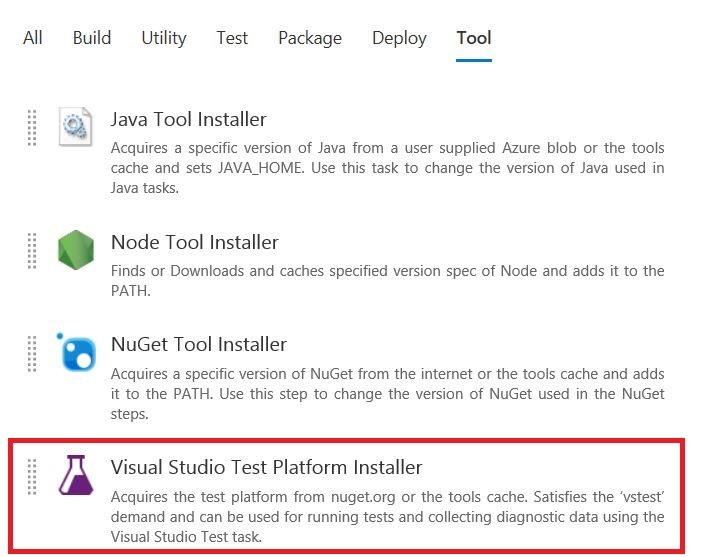This screenshot has width=705, height=557.
Task: Grab the drag handle for Visual Studio Test Platform Installer
Action: 32,477
